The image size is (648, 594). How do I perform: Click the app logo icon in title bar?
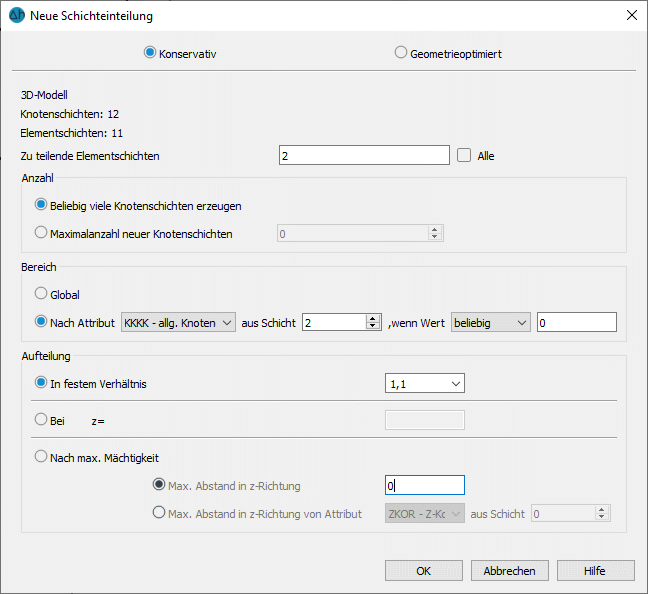coord(17,16)
